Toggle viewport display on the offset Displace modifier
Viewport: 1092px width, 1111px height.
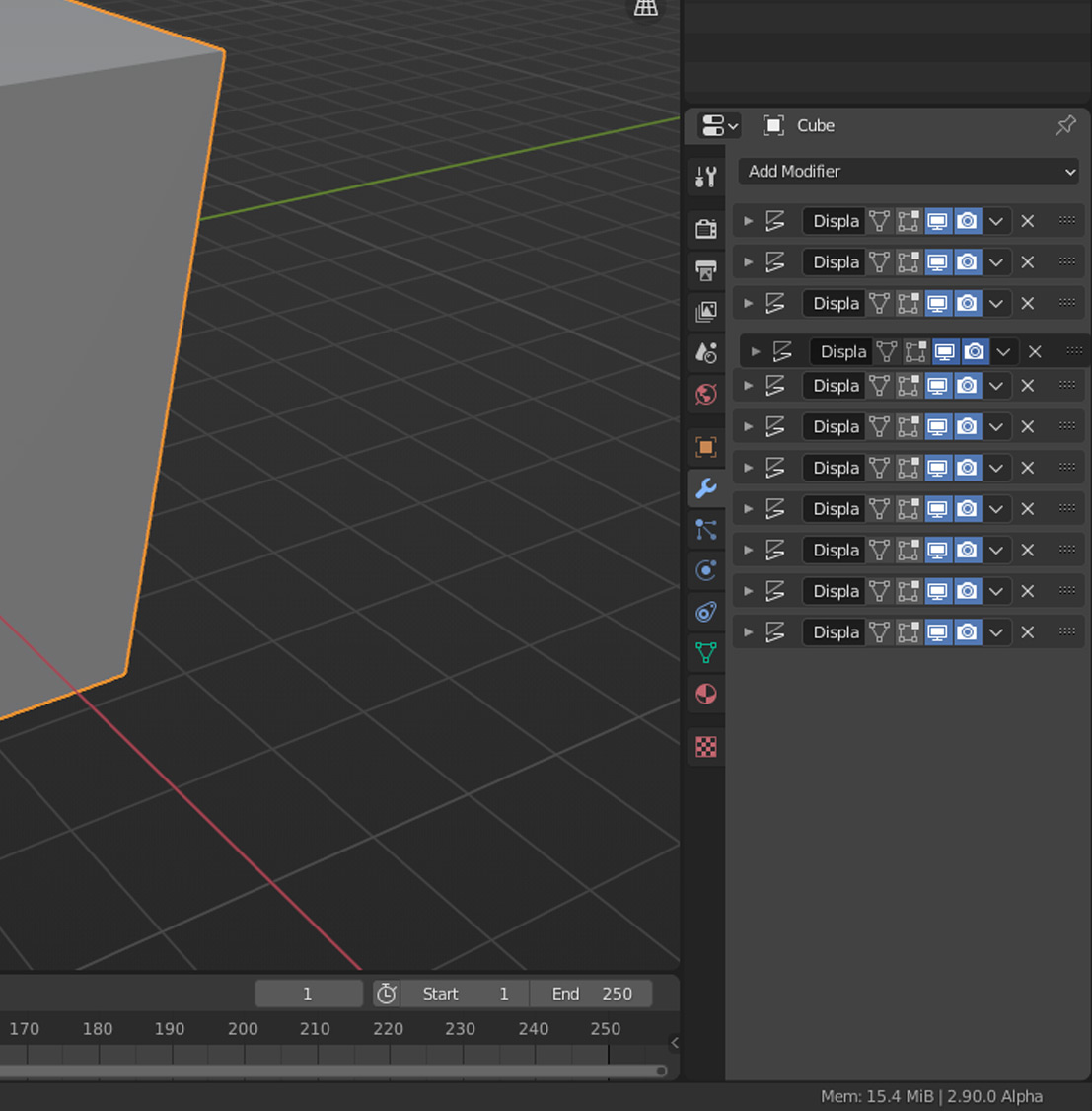[945, 351]
